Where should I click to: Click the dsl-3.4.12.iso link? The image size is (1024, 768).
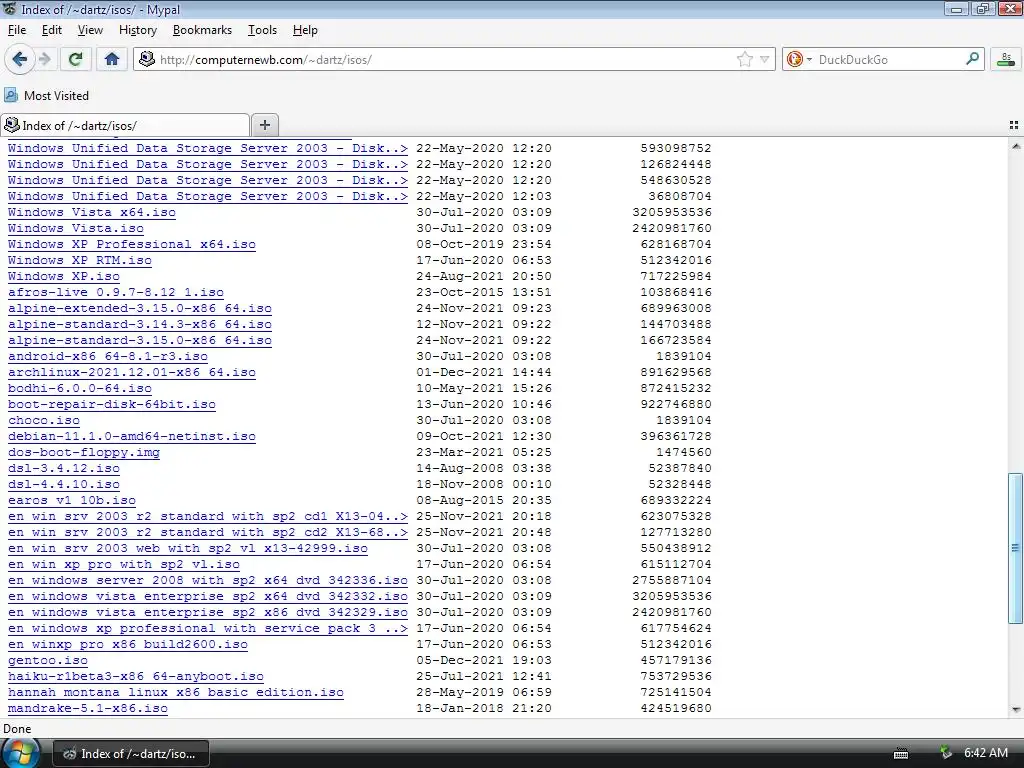click(64, 468)
